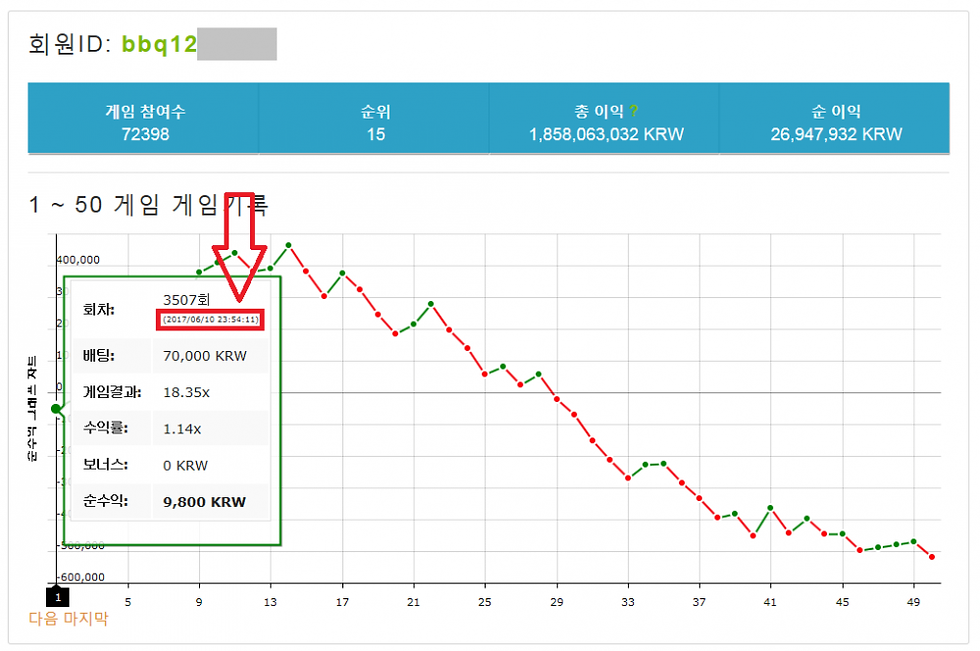Screen dimensions: 980x651
Task: Select the red chart point at game 29
Action: pos(556,399)
